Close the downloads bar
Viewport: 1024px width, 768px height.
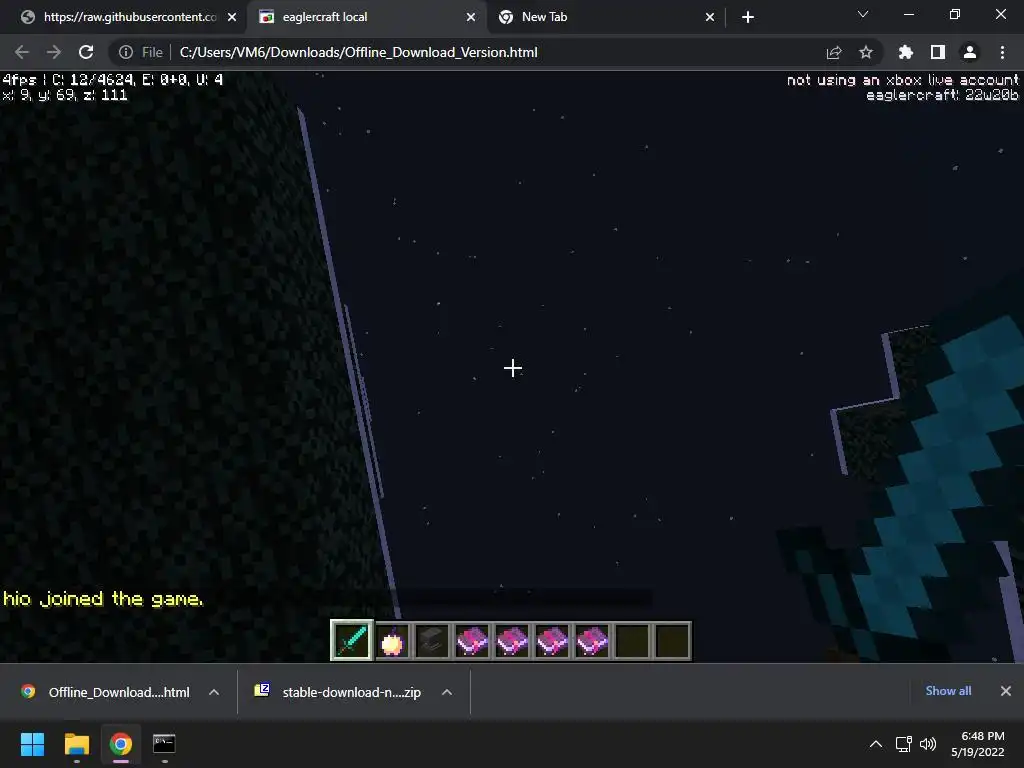(1006, 691)
